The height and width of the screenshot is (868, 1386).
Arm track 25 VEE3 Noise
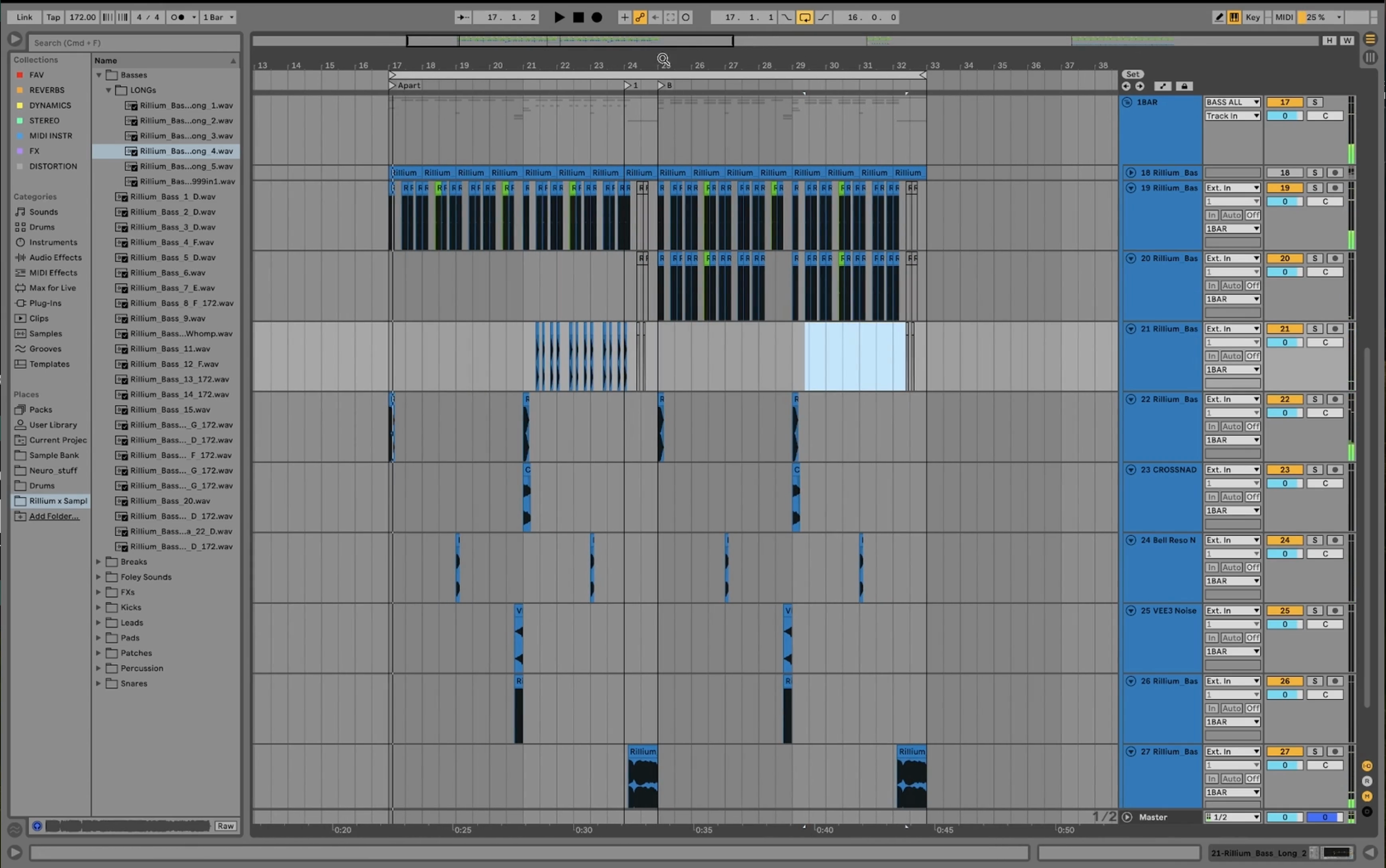(1335, 611)
